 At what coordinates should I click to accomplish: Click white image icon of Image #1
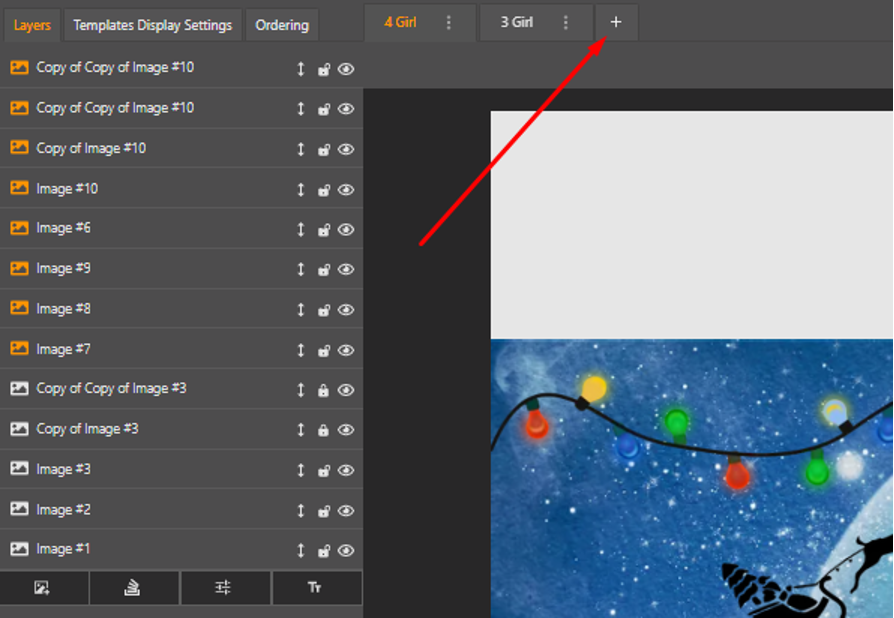click(19, 548)
